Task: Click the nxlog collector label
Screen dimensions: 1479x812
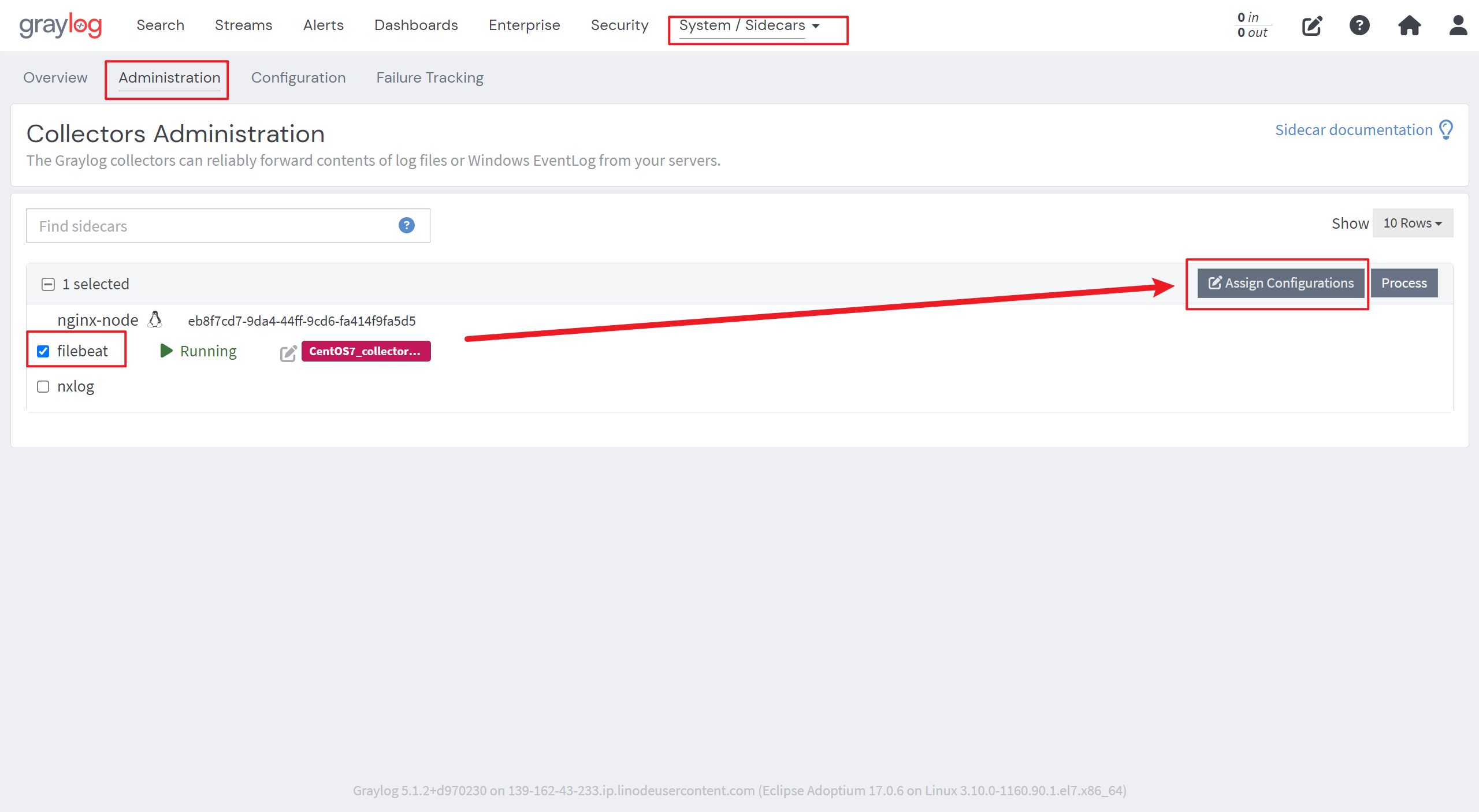Action: click(x=76, y=386)
